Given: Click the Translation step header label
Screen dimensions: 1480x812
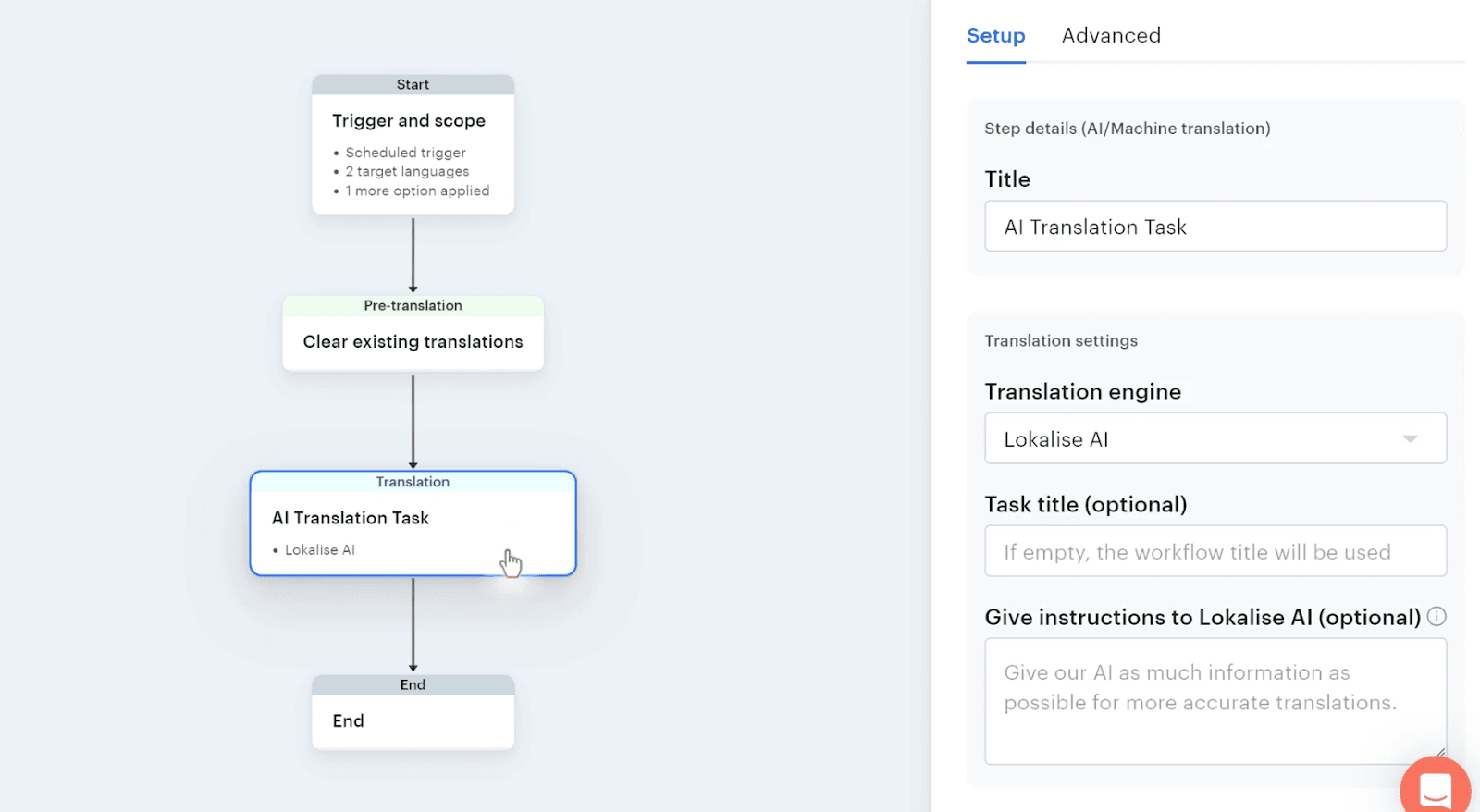Looking at the screenshot, I should click(x=413, y=482).
